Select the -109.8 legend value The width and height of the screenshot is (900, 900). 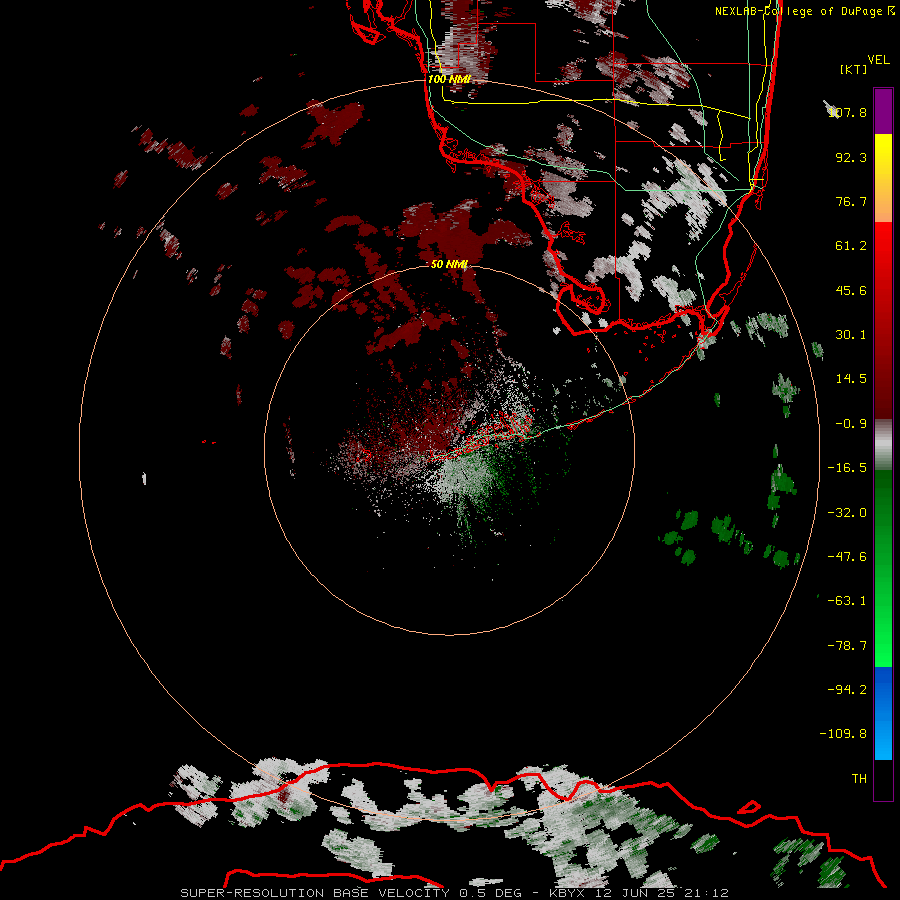click(843, 734)
